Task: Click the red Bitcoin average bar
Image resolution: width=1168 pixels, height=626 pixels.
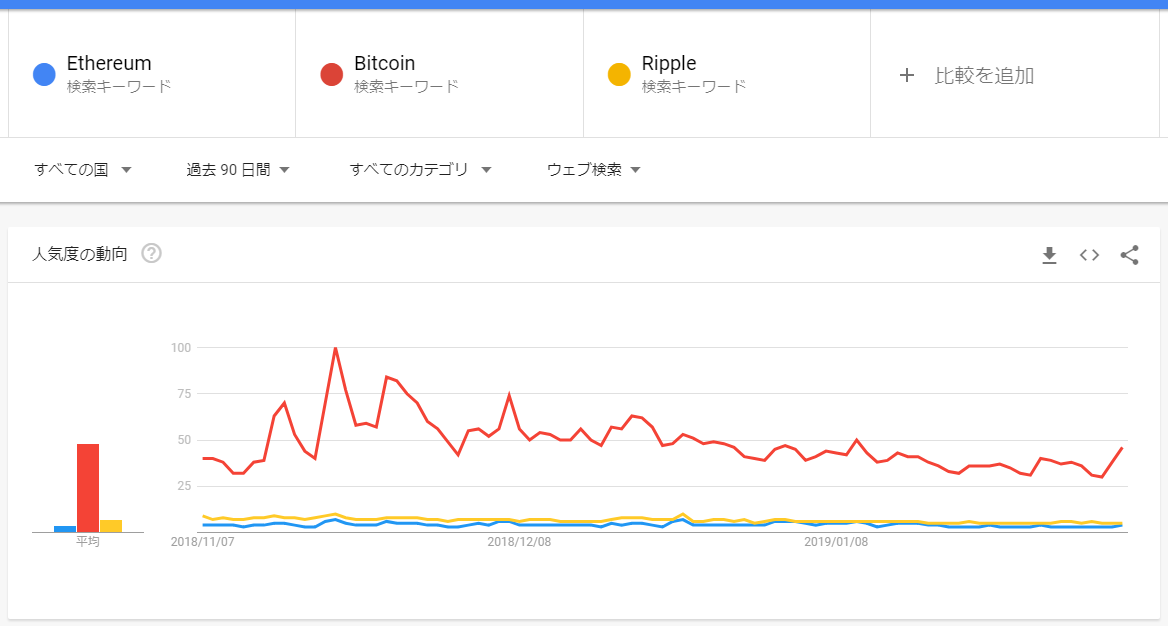Action: (88, 488)
